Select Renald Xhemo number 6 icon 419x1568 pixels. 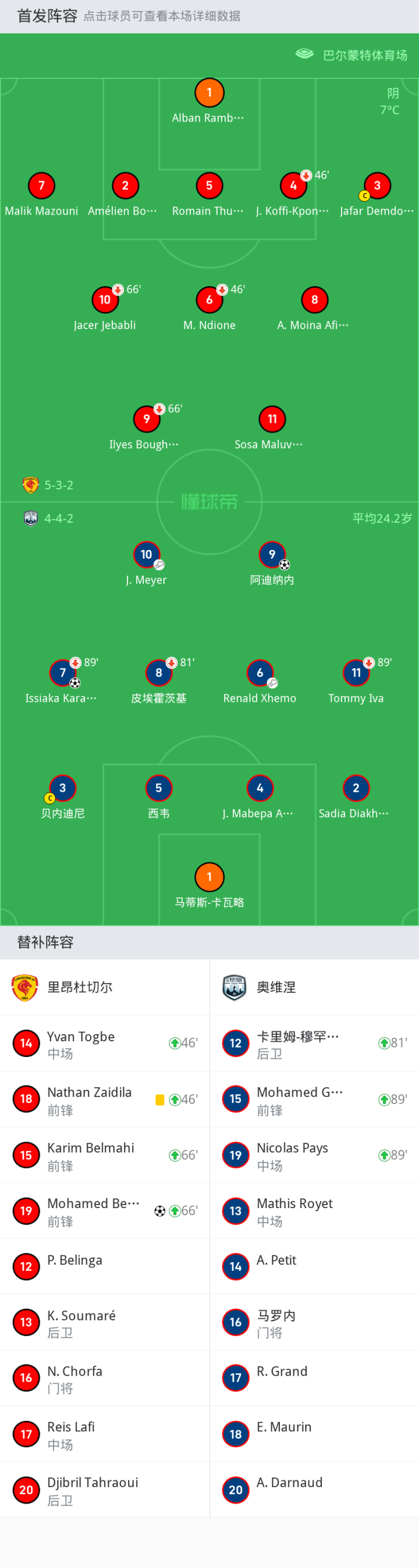click(260, 673)
